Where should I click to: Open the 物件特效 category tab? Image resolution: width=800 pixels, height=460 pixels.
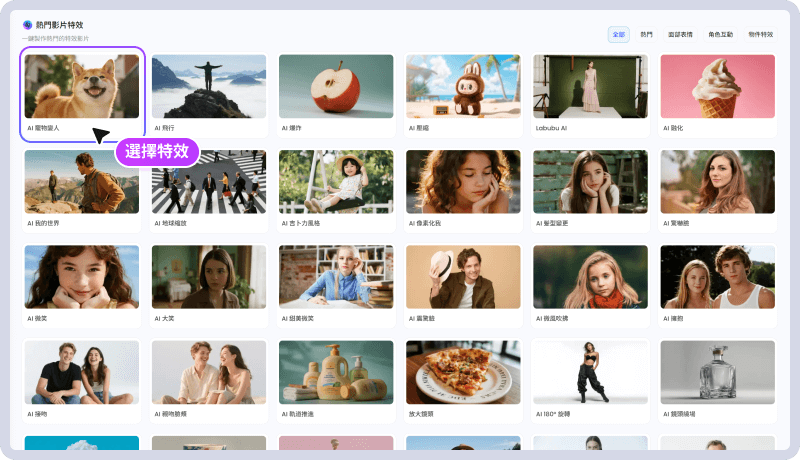[x=760, y=34]
